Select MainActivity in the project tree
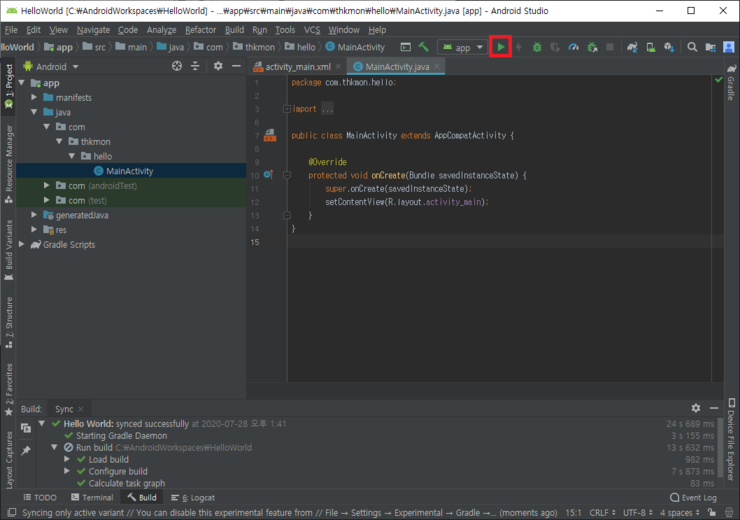Viewport: 740px width, 520px height. click(x=129, y=171)
